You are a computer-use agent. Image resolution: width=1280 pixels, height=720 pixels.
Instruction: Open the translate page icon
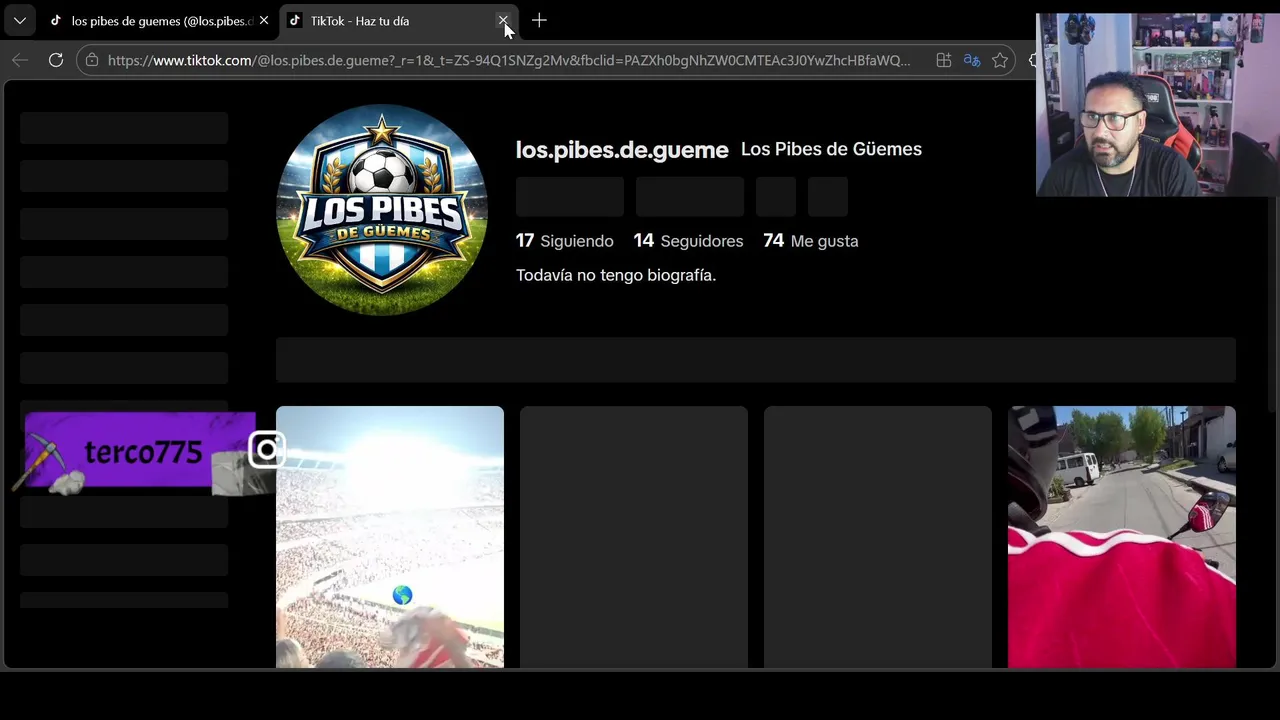tap(971, 60)
